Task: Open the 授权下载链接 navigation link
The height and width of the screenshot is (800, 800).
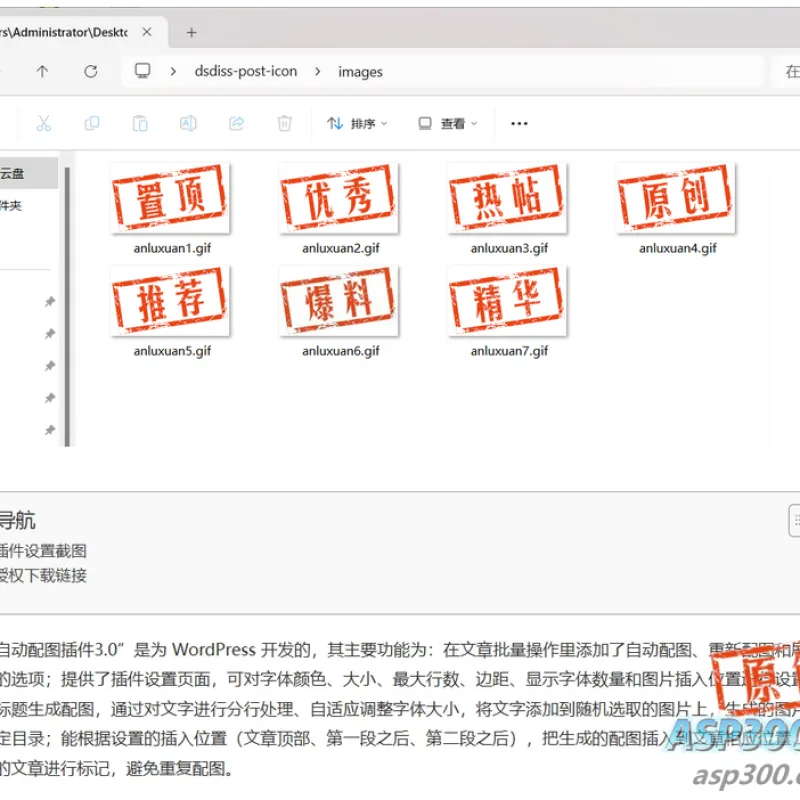Action: pyautogui.click(x=43, y=576)
